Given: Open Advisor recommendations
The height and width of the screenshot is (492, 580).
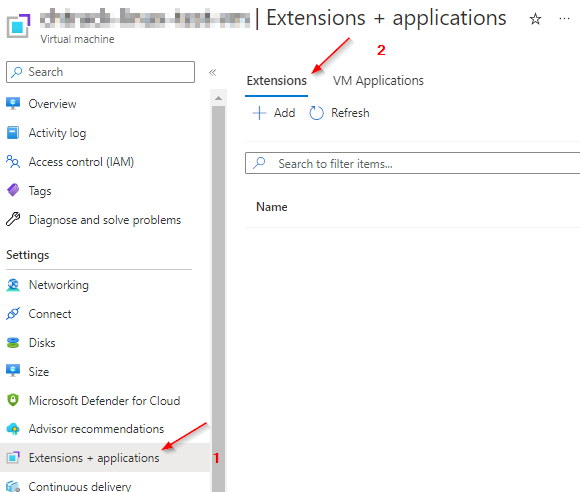Looking at the screenshot, I should tap(96, 429).
